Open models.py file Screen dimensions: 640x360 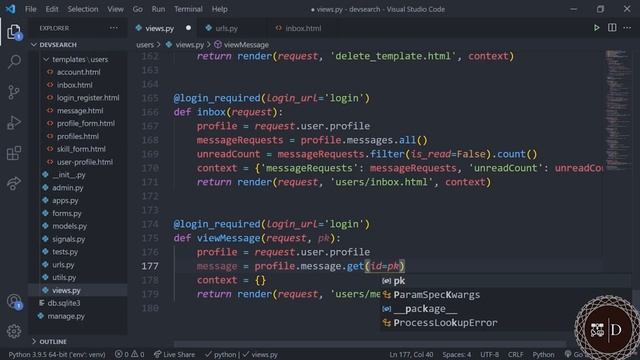[x=69, y=226]
